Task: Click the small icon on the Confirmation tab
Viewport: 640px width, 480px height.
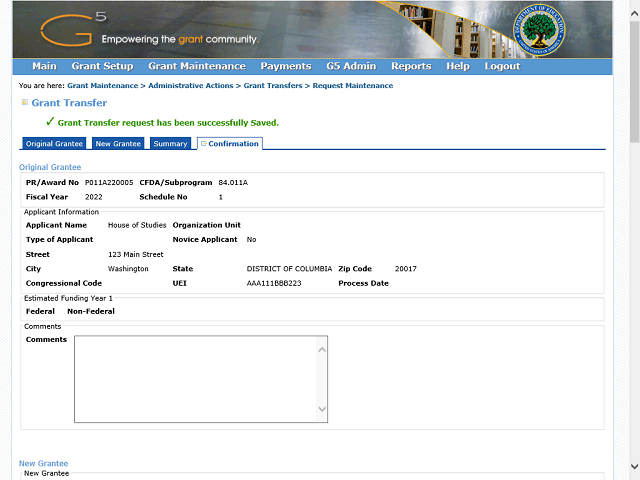Action: [x=203, y=144]
